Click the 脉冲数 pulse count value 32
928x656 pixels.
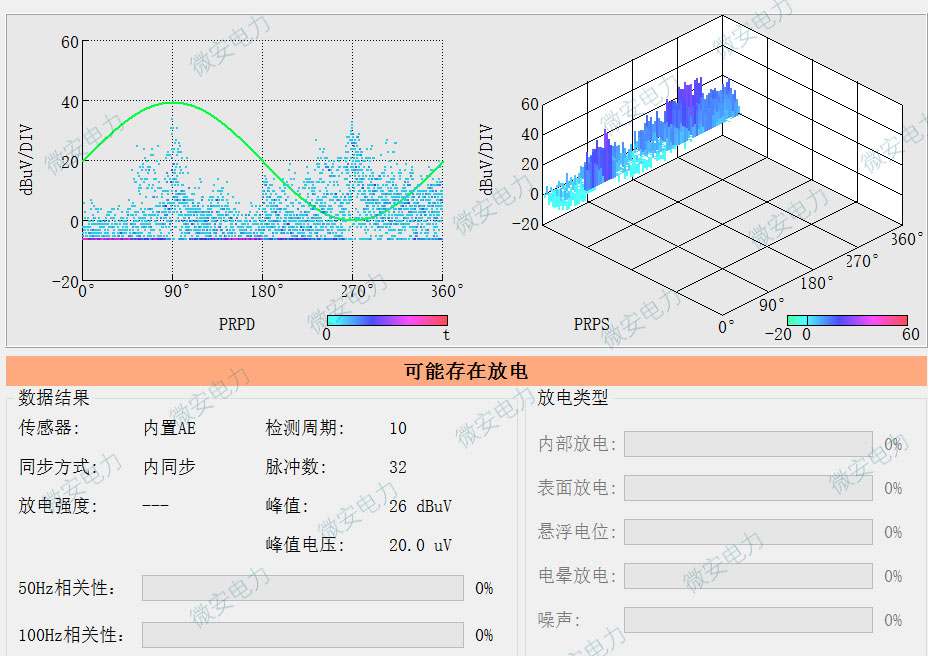click(396, 467)
